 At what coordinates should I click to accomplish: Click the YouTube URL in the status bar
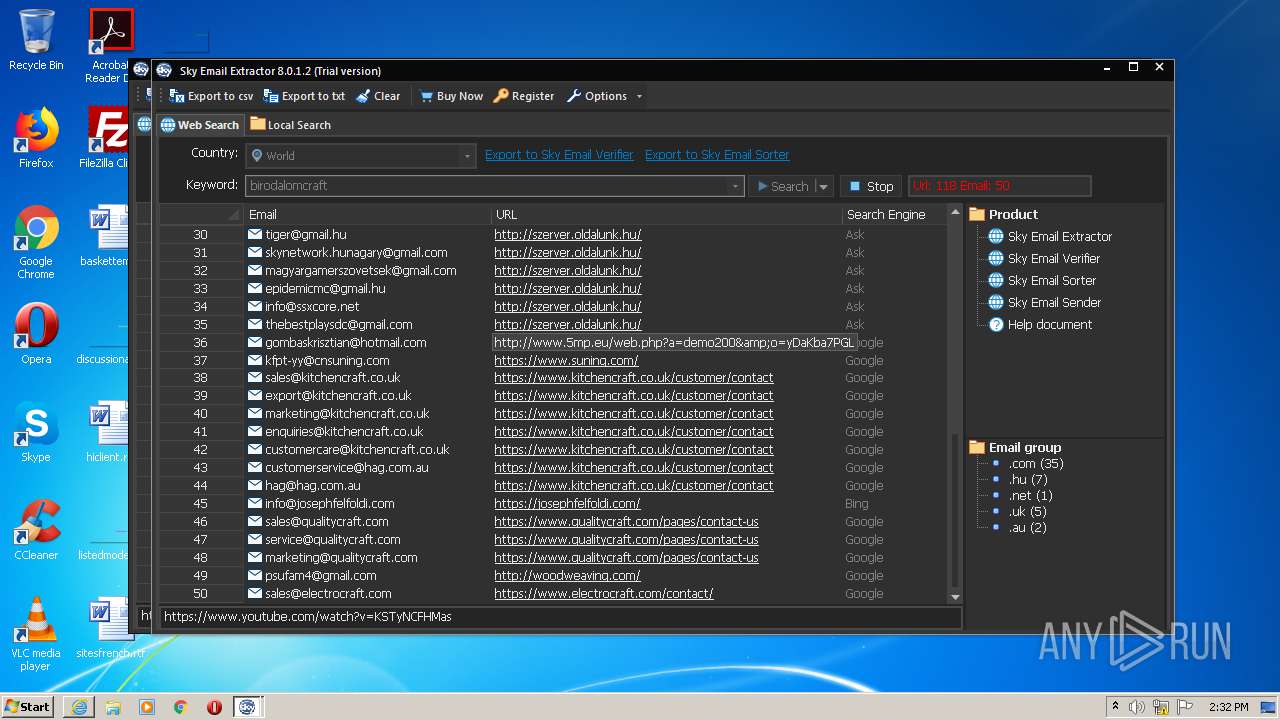point(308,617)
